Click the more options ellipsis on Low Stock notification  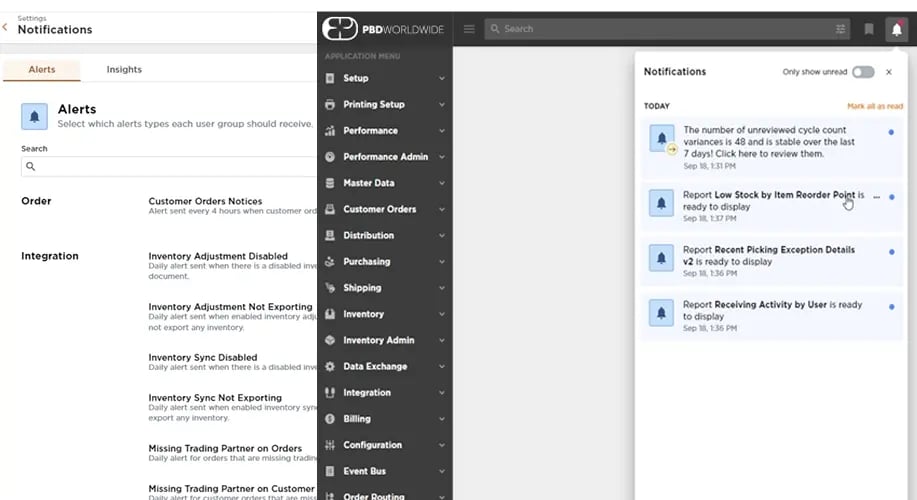click(877, 197)
